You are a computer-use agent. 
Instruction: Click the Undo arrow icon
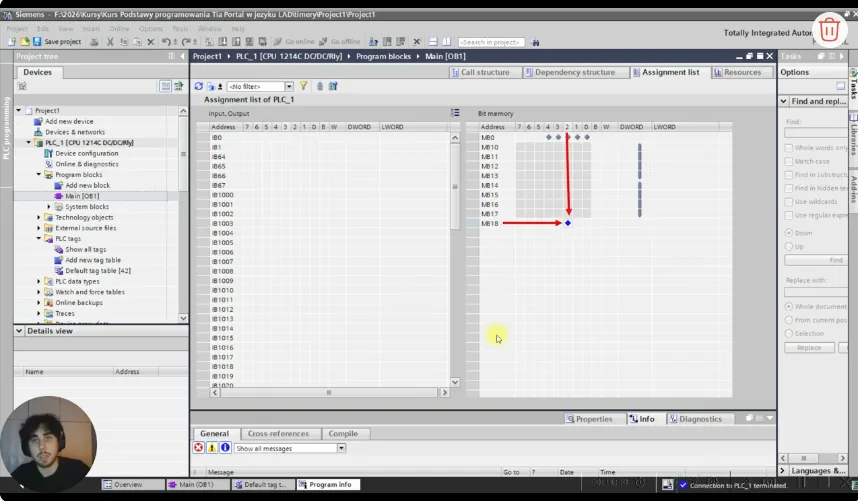point(166,42)
